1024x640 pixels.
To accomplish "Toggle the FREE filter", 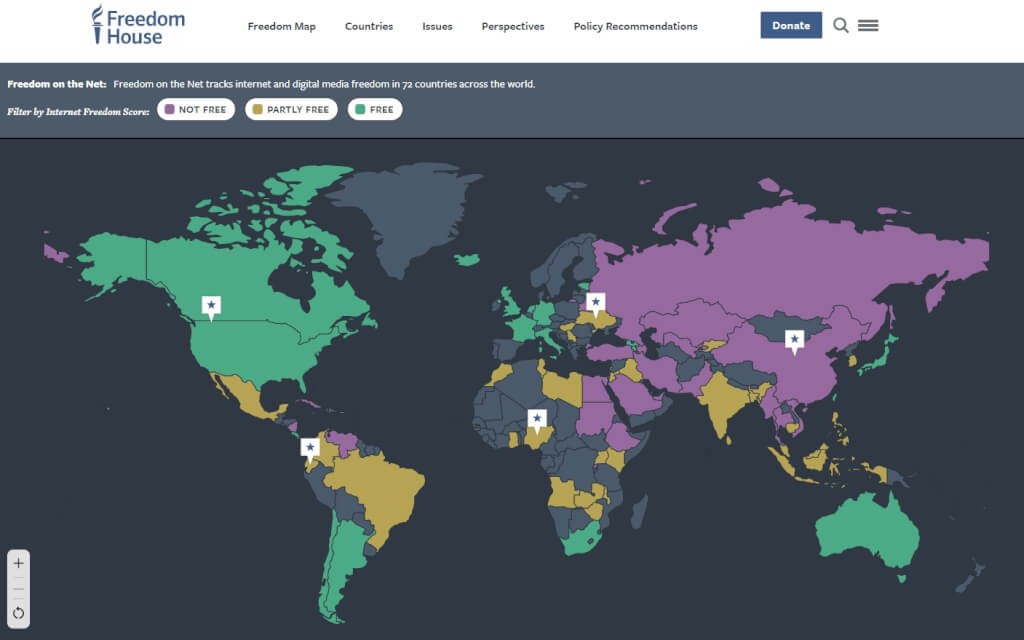I will (375, 110).
